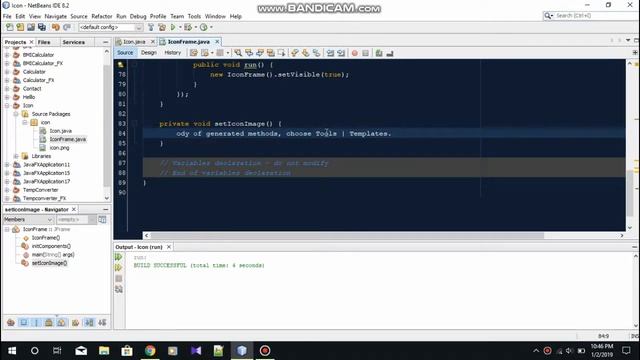Collapse the IconFrame node in Navigator

[x=7, y=229]
